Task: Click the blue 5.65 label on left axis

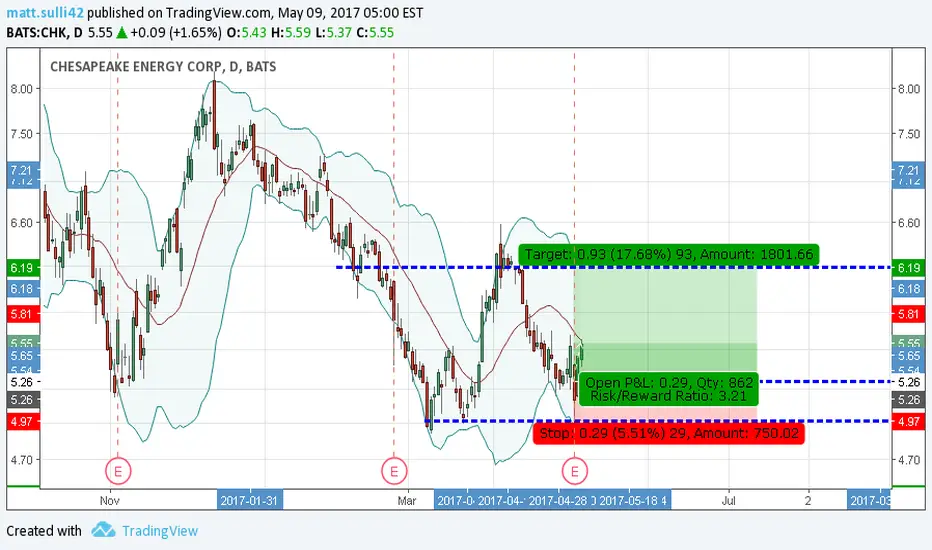Action: (23, 356)
